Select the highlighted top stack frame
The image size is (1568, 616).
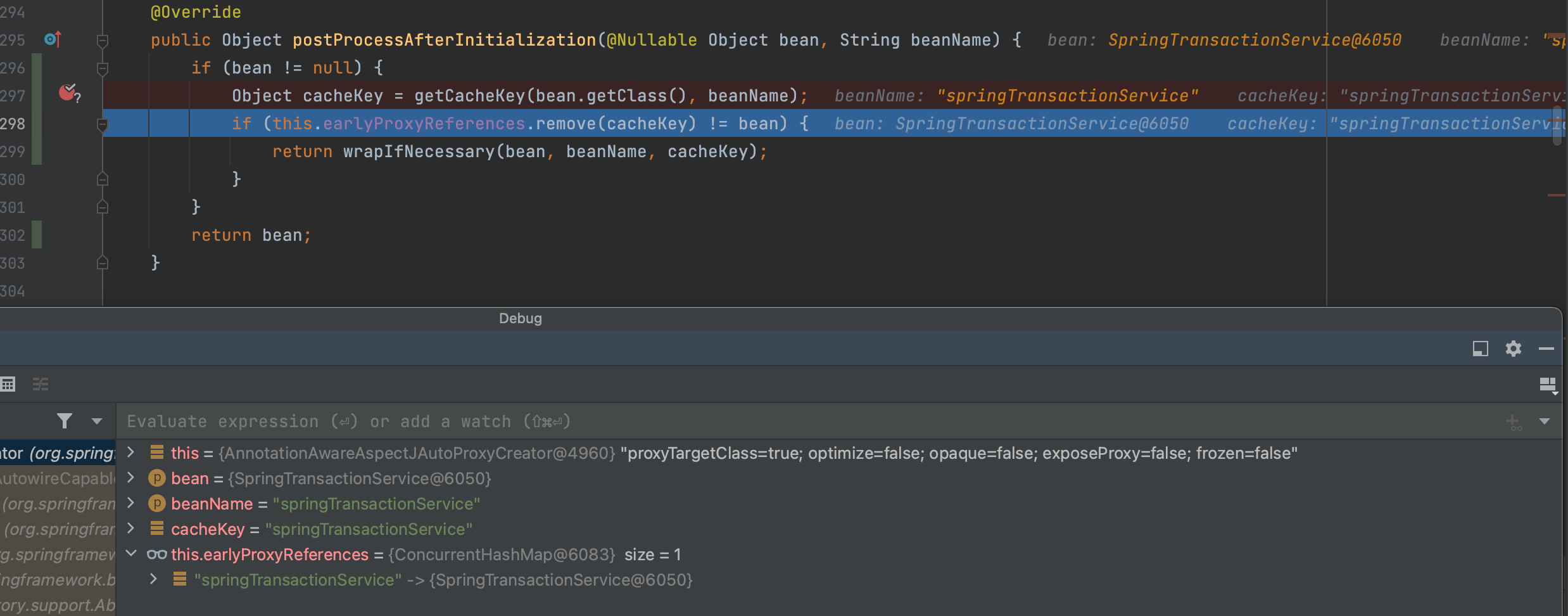click(57, 453)
